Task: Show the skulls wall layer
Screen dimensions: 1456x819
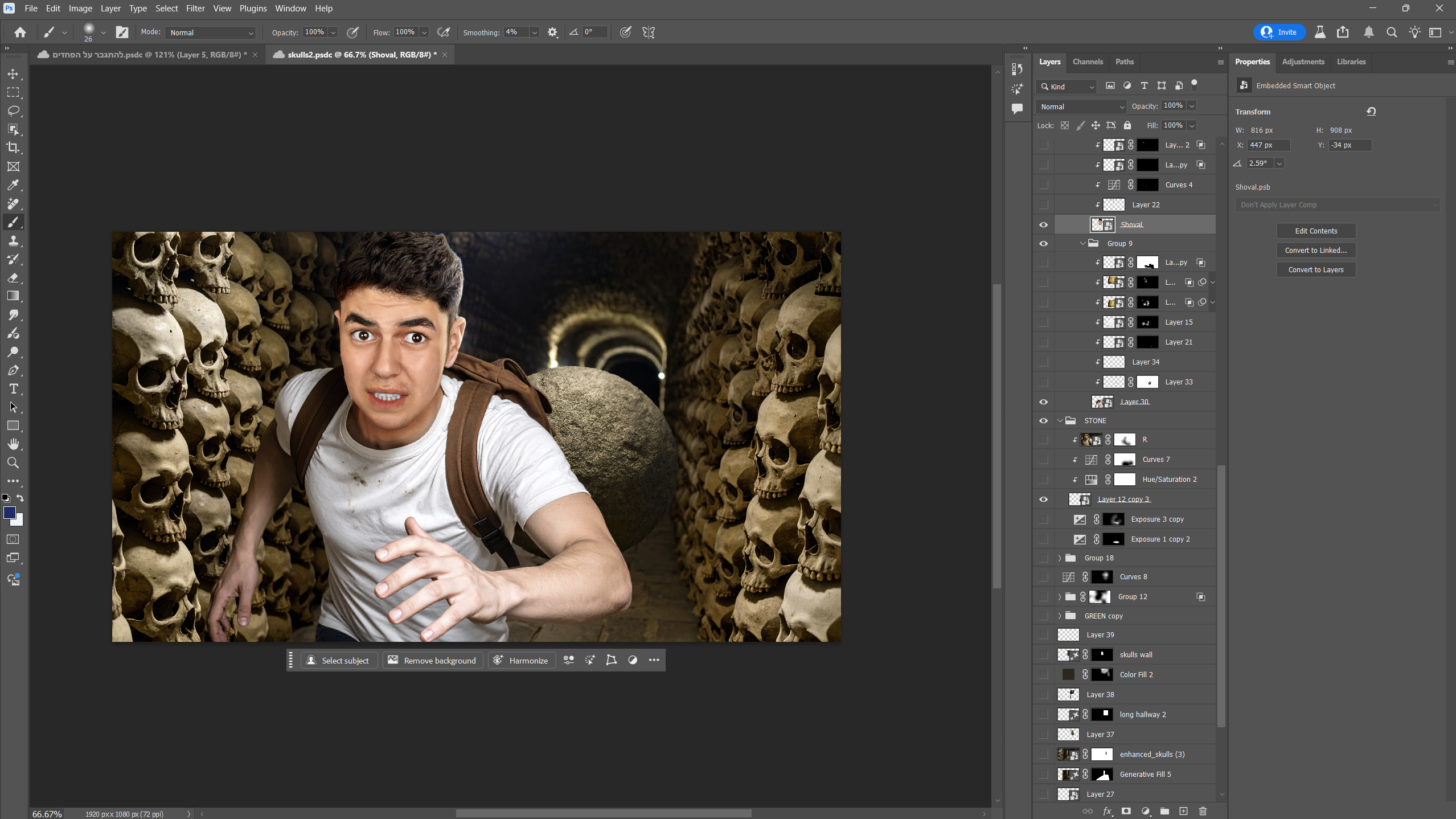Action: click(x=1043, y=655)
